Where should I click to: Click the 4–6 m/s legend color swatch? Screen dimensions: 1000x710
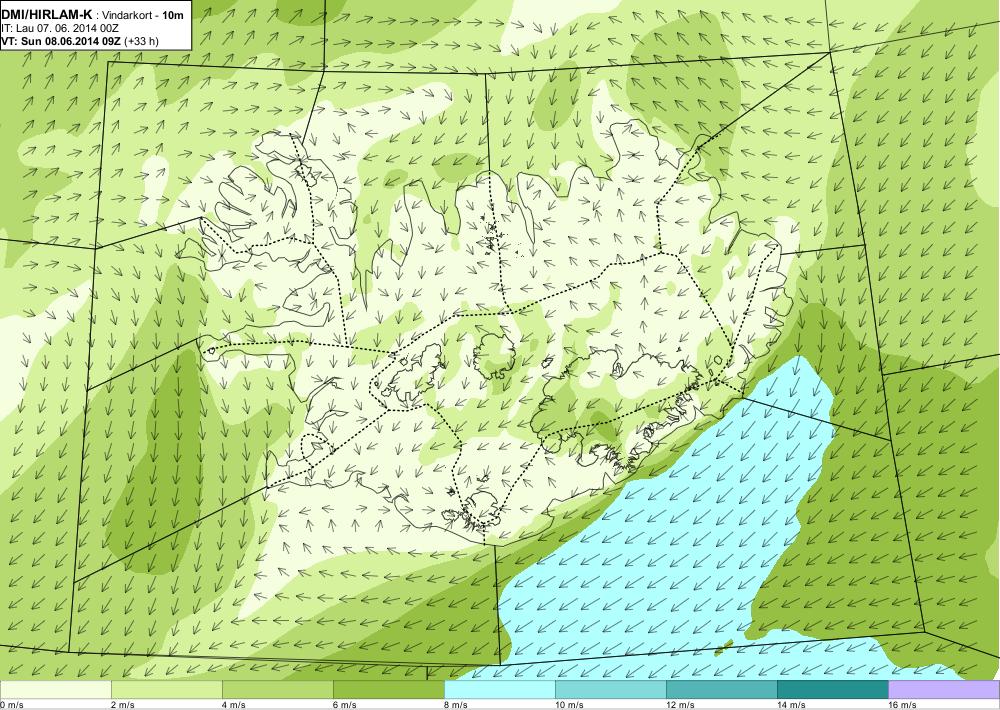click(x=278, y=690)
